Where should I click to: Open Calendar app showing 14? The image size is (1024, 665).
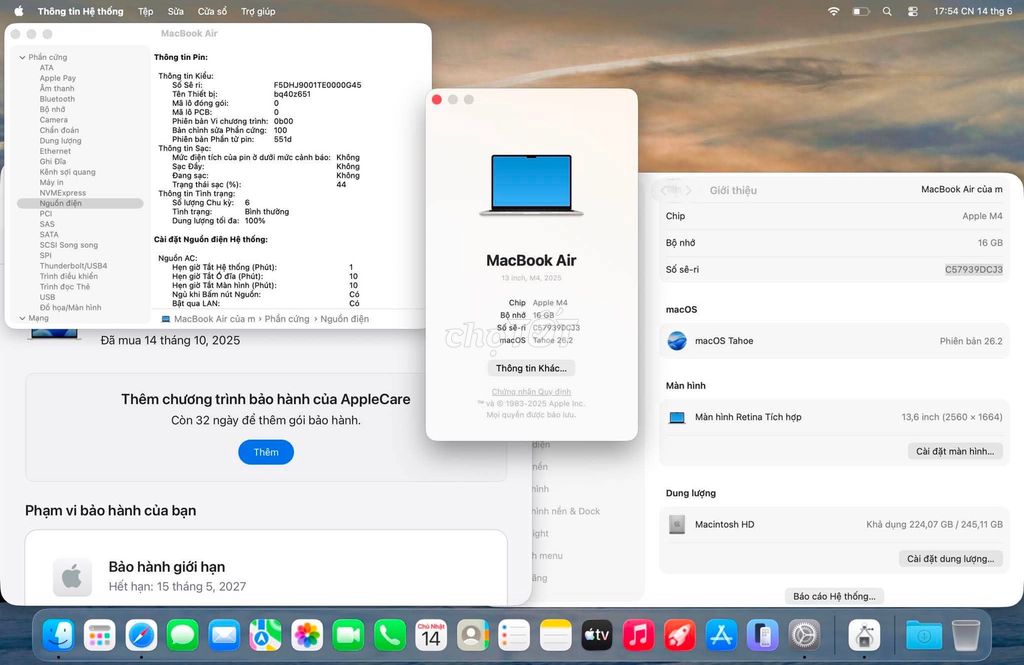tap(431, 635)
